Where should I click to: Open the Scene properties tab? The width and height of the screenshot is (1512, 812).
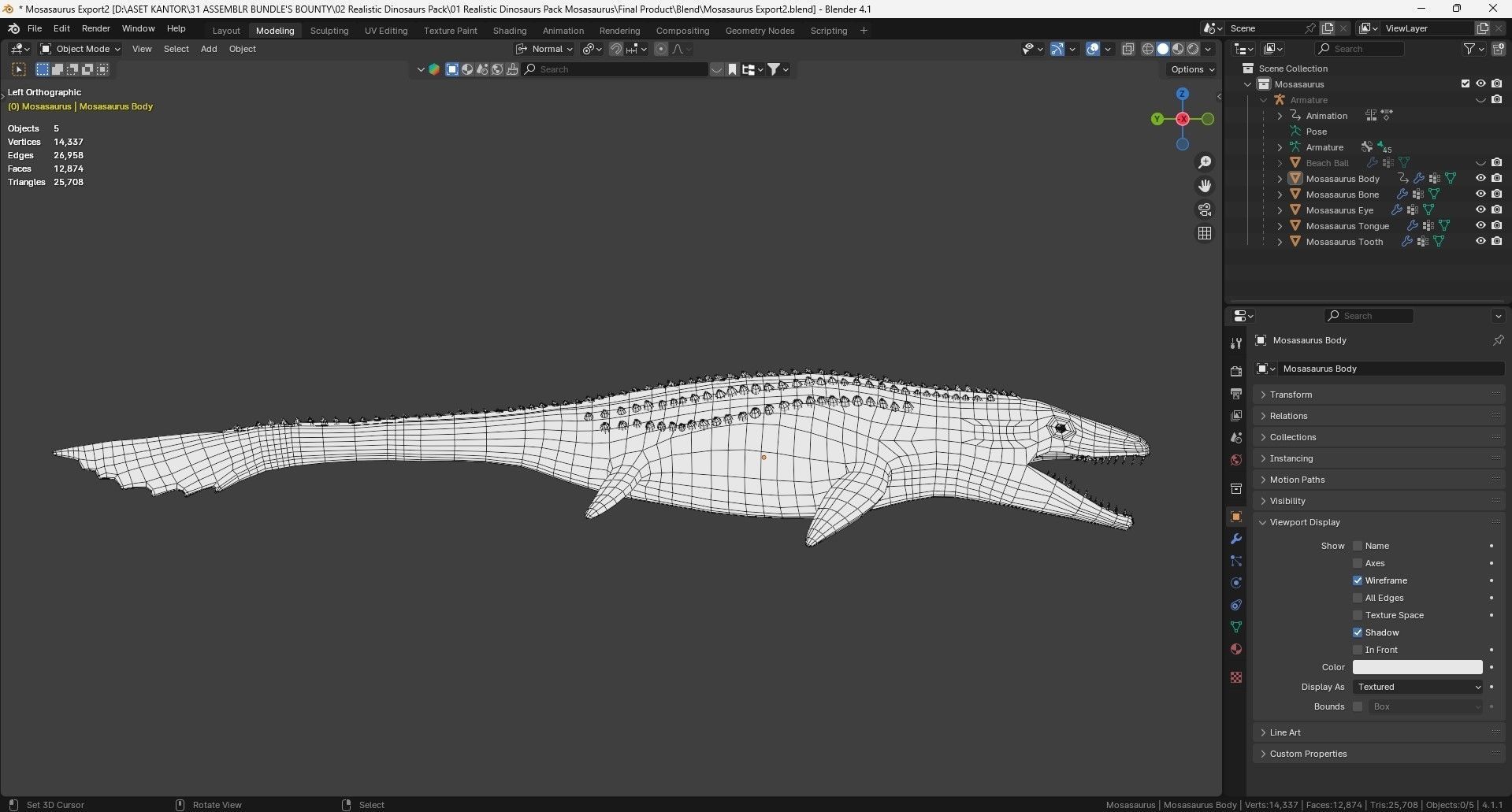click(x=1235, y=437)
